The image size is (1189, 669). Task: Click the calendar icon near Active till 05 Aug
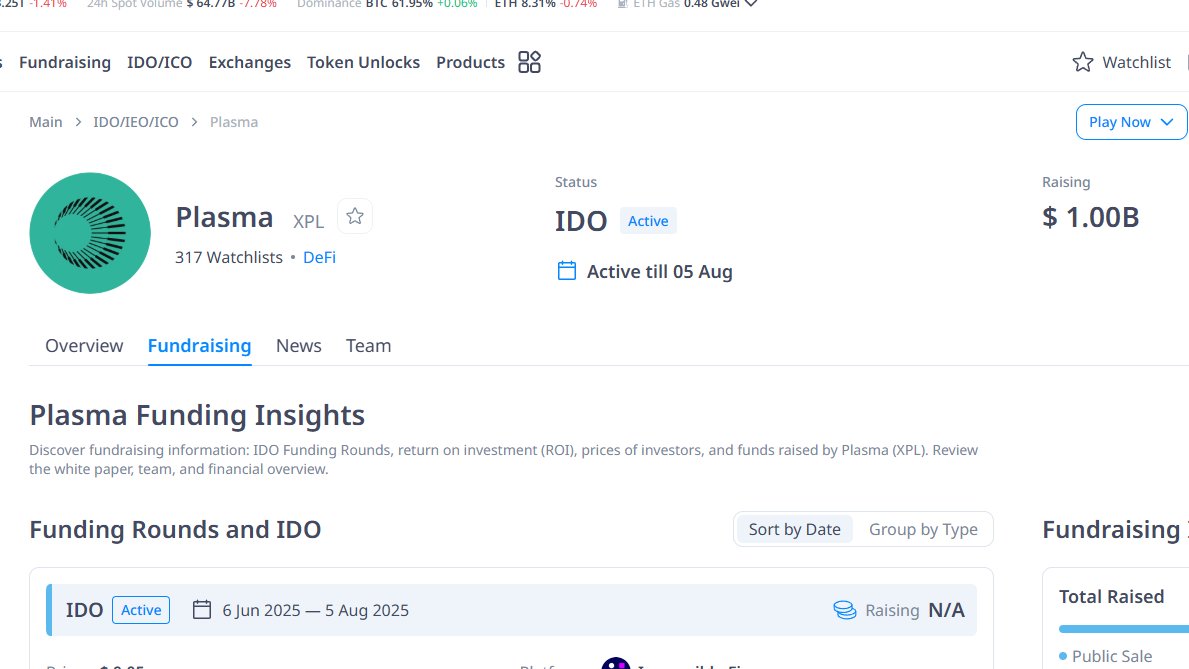coord(566,271)
